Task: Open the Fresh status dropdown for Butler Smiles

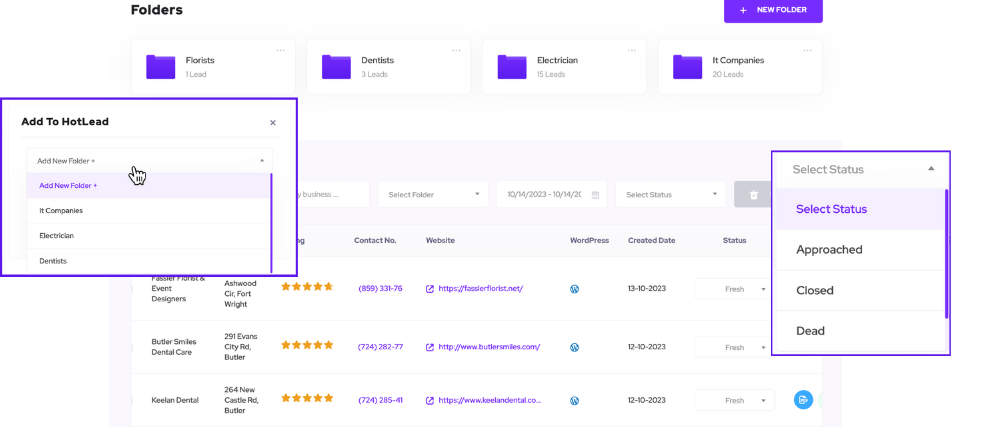Action: pos(734,347)
